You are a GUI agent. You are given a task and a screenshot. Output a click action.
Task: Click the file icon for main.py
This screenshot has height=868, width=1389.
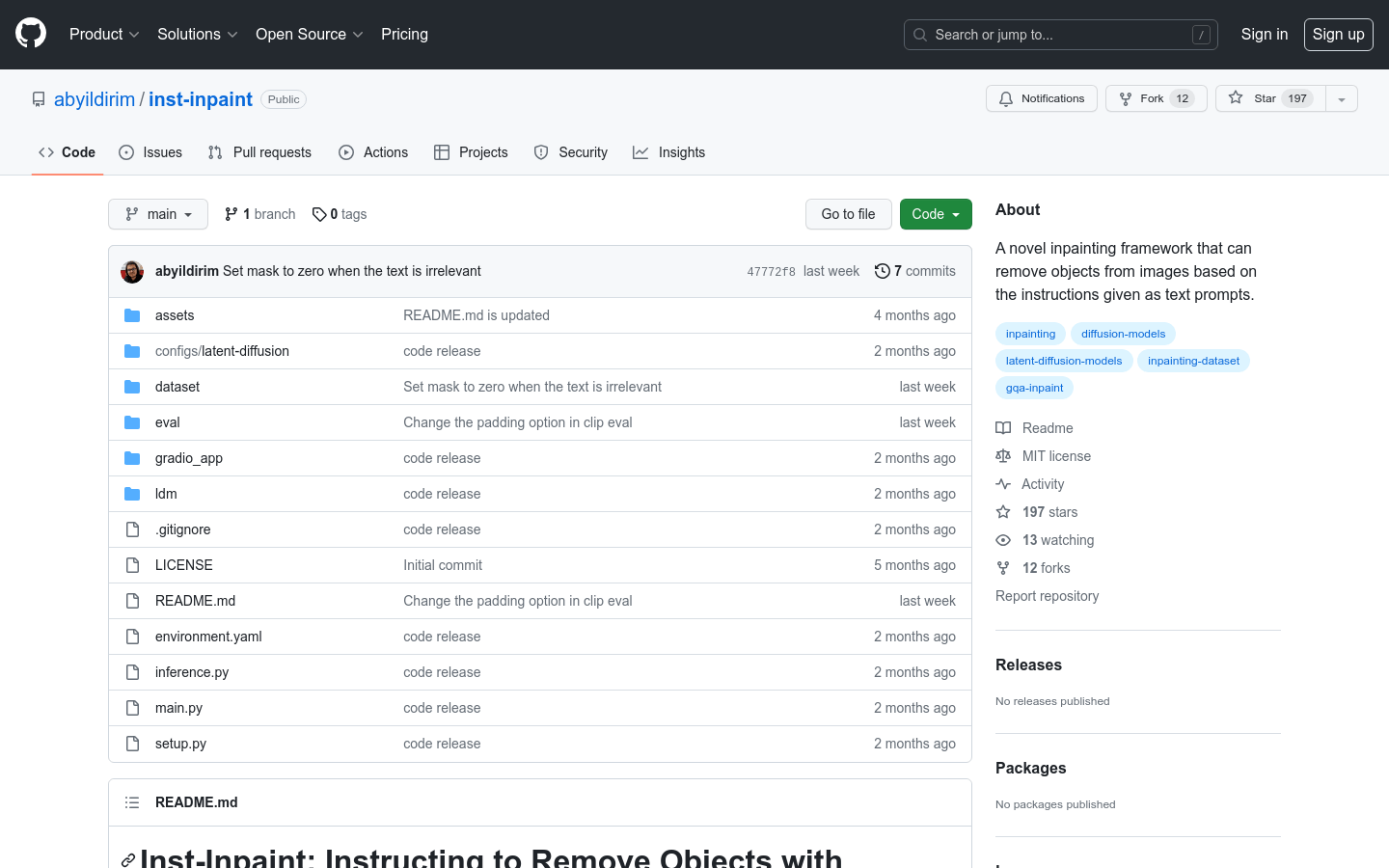click(x=132, y=708)
